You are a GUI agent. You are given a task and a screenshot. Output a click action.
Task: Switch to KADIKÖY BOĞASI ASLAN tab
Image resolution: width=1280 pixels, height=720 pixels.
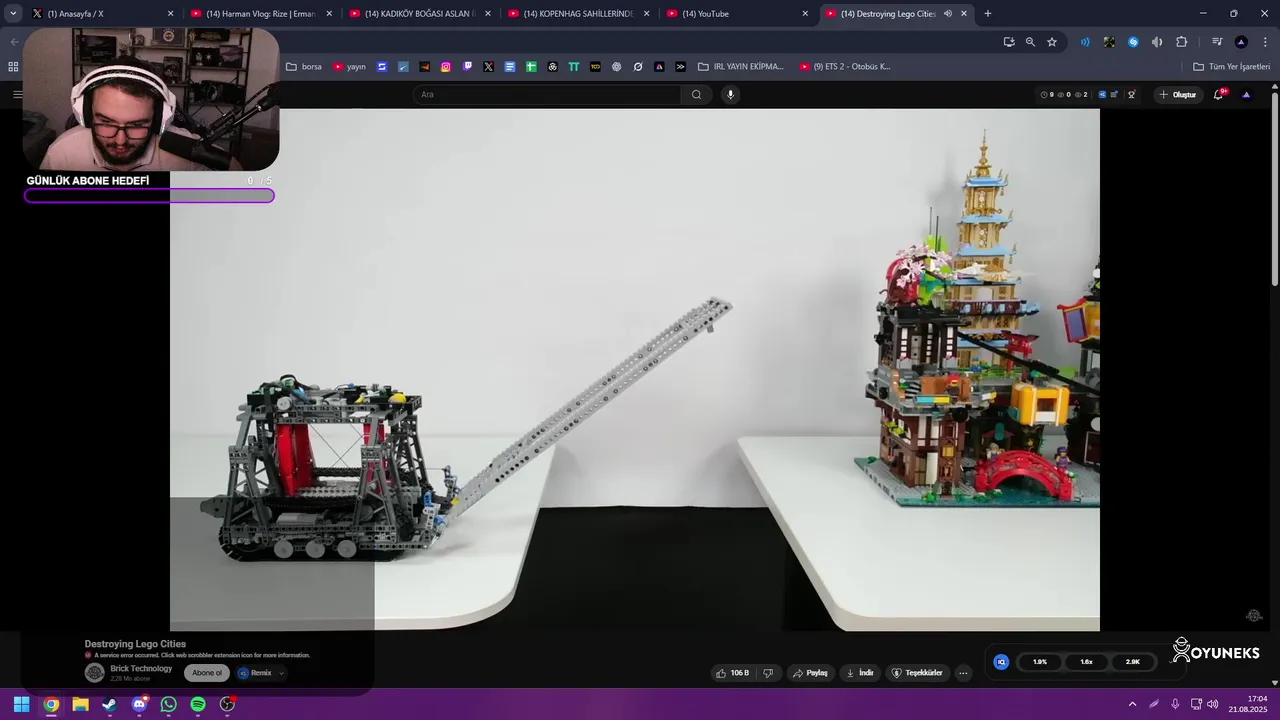pos(419,14)
